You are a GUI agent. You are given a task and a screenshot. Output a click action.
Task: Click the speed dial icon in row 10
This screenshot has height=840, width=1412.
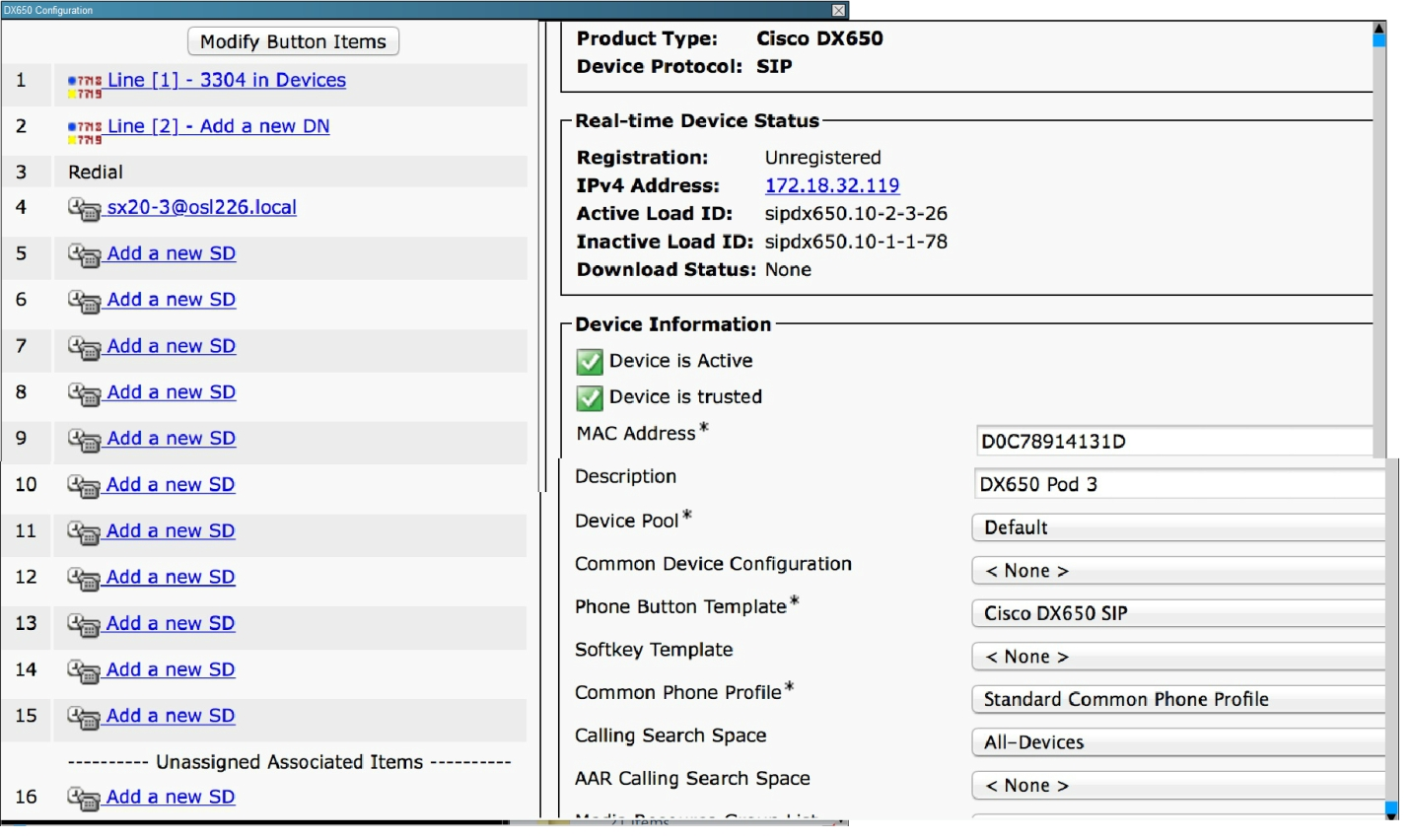tap(84, 487)
